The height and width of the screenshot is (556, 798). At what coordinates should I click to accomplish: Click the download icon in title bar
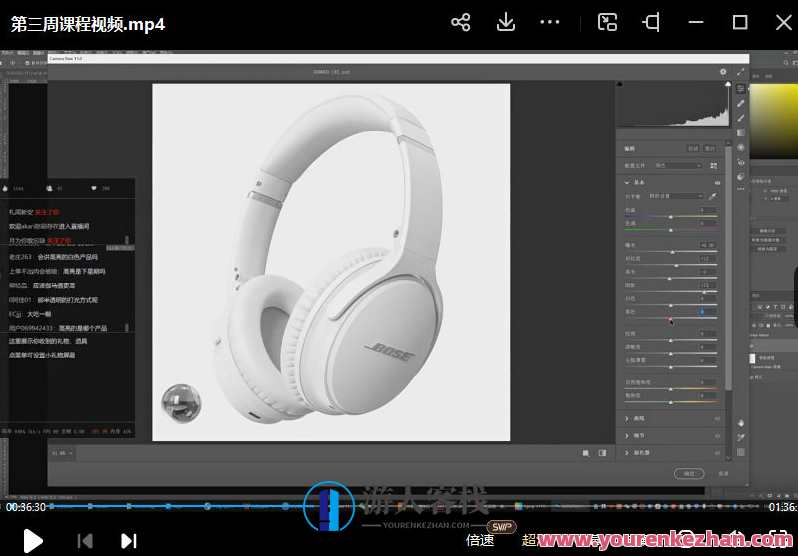506,22
